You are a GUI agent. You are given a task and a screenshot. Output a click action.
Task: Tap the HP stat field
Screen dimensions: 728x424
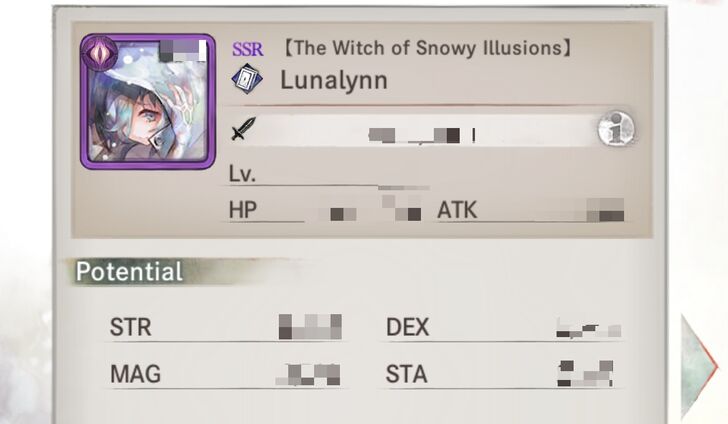[x=325, y=210]
